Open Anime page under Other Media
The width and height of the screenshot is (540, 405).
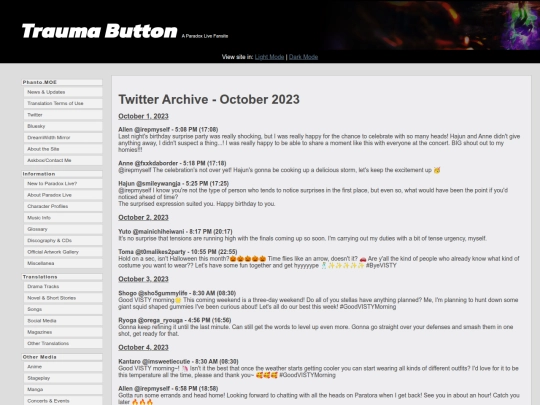(x=63, y=367)
